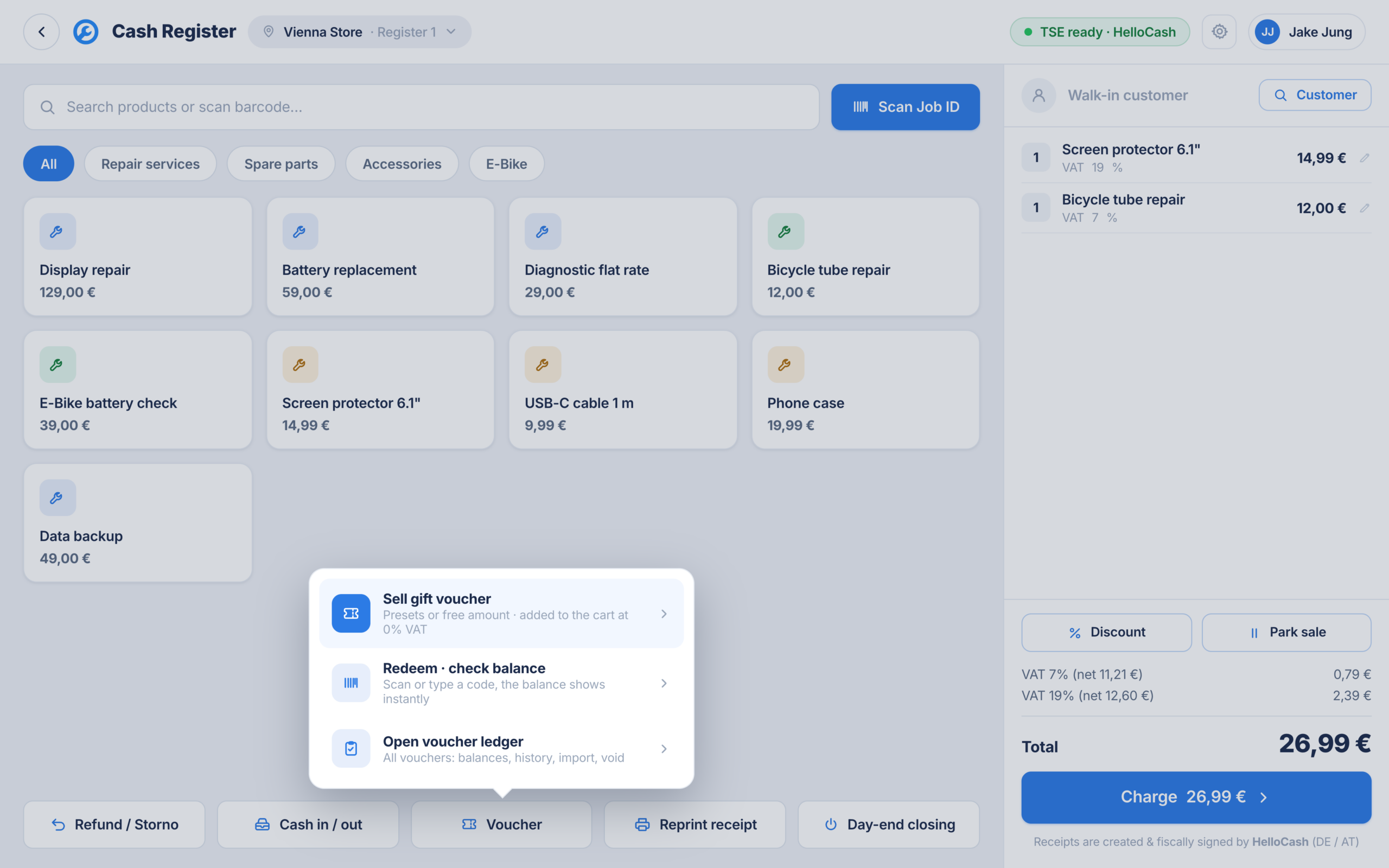Click the magnifier icon in product search
Screen dimensions: 1389x868
(x=48, y=107)
